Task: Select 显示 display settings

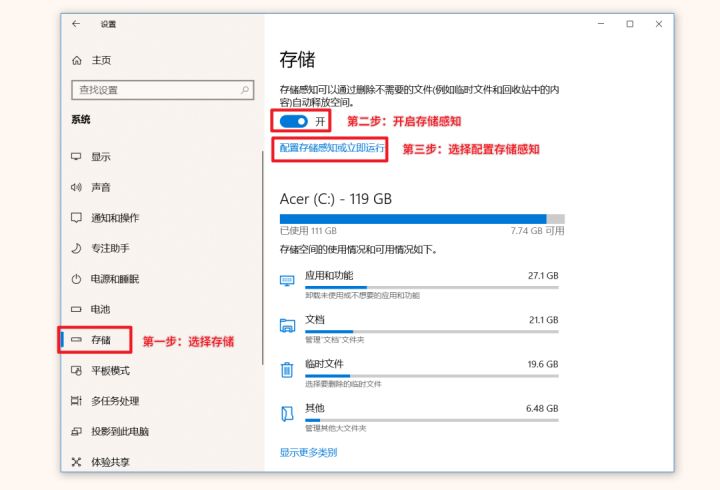Action: [x=100, y=157]
